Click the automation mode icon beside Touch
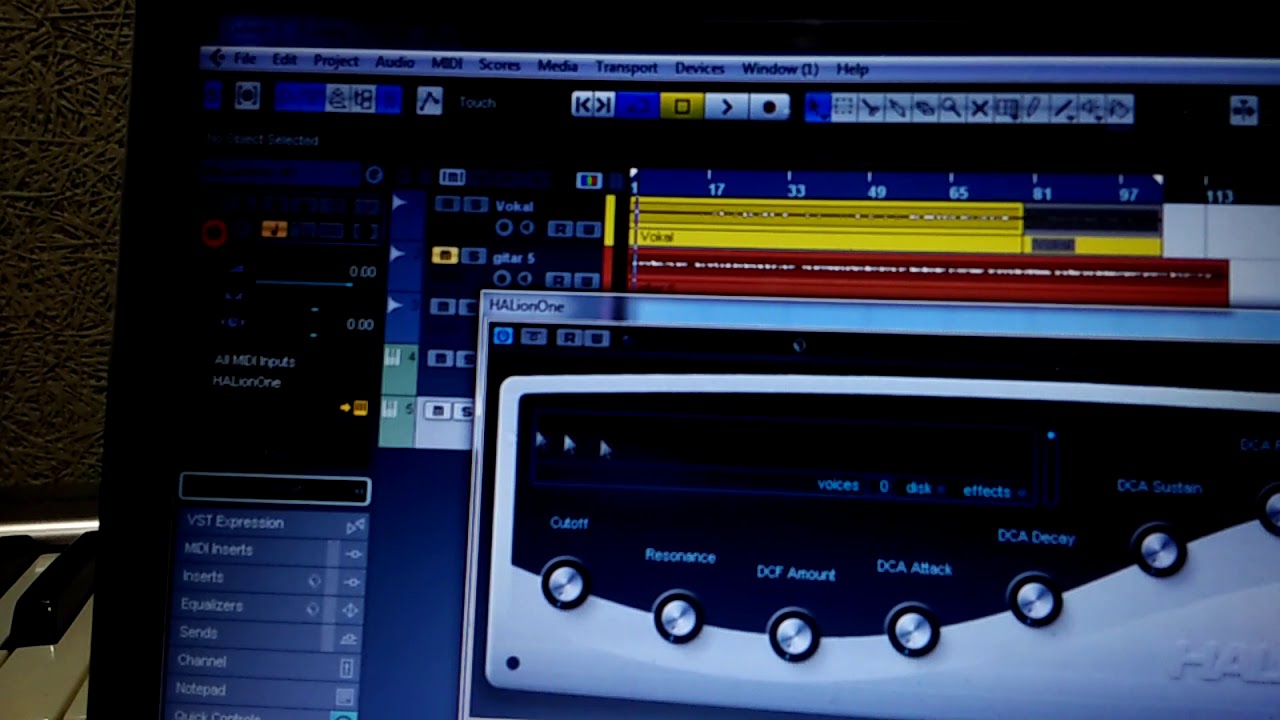1280x720 pixels. (x=429, y=100)
